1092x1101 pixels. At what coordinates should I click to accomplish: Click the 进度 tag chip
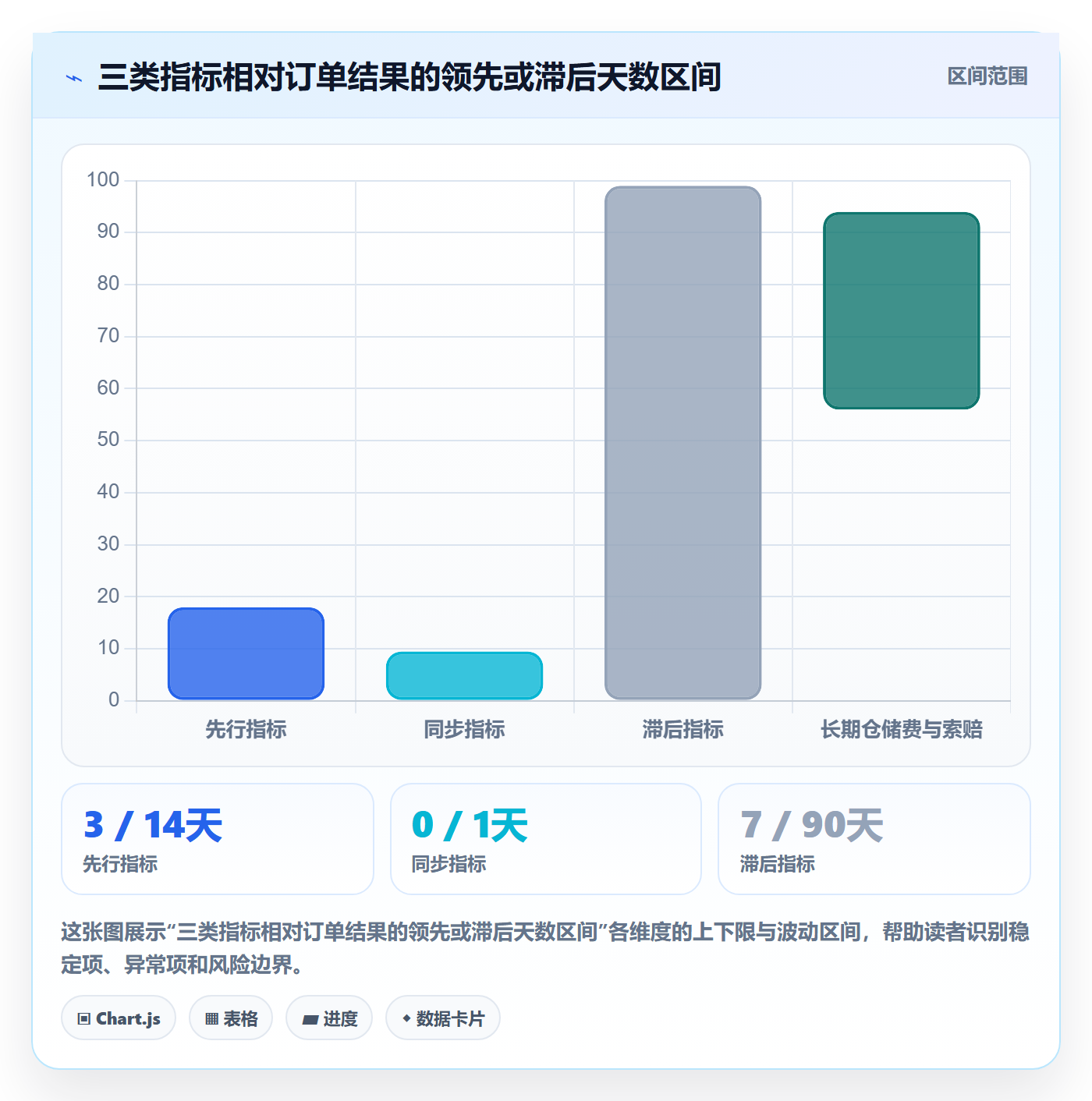329,1018
